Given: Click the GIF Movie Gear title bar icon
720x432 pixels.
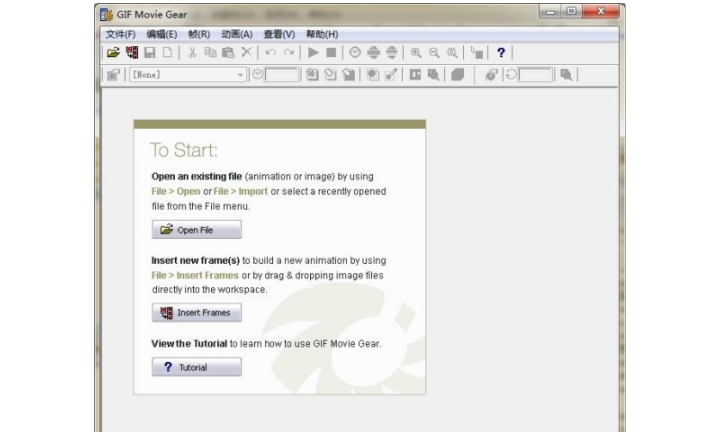Looking at the screenshot, I should click(107, 14).
